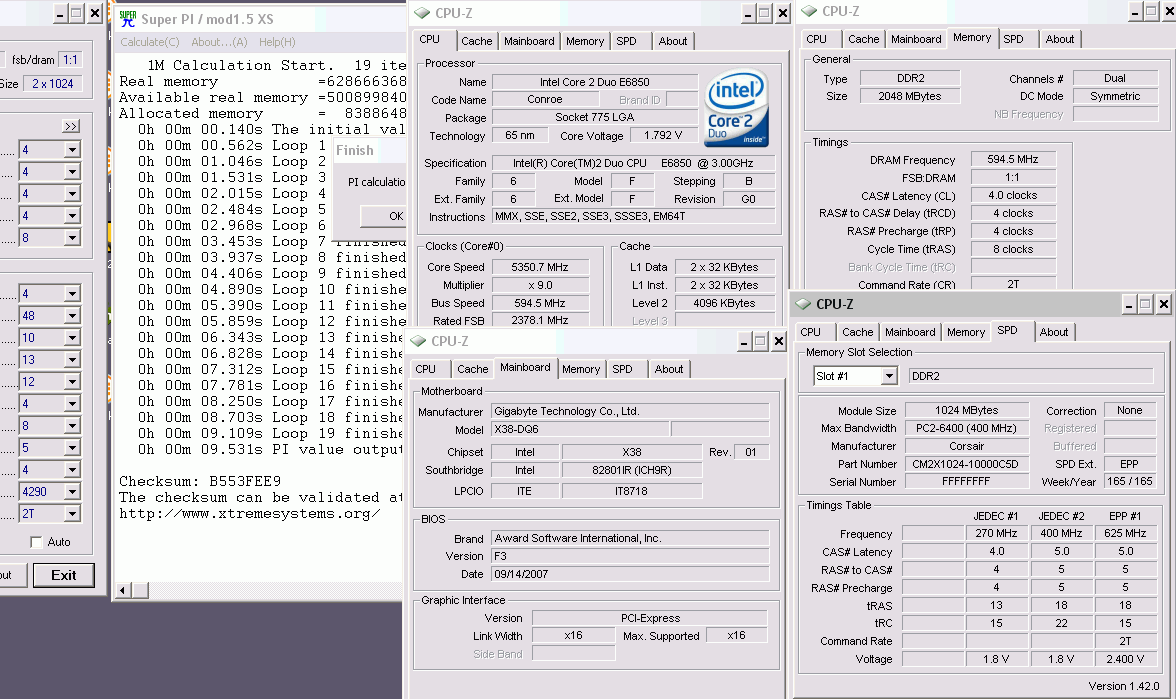Click CPU-Z icon of the SPD window title
1176x699 pixels.
(803, 304)
